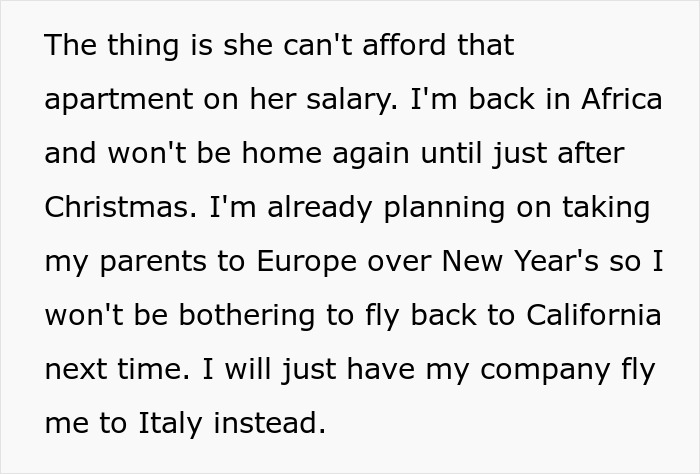Click the word "Africa" in the text

tap(623, 100)
